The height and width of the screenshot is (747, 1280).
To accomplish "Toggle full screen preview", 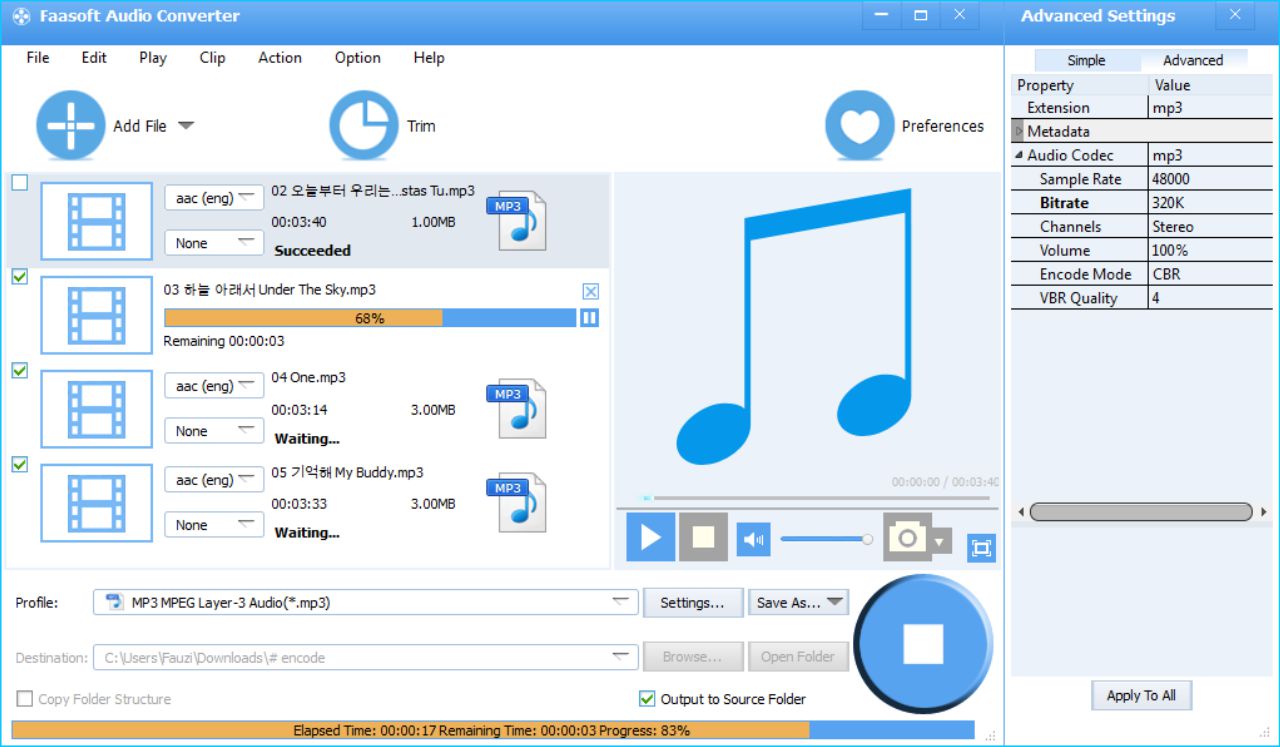I will pos(981,548).
